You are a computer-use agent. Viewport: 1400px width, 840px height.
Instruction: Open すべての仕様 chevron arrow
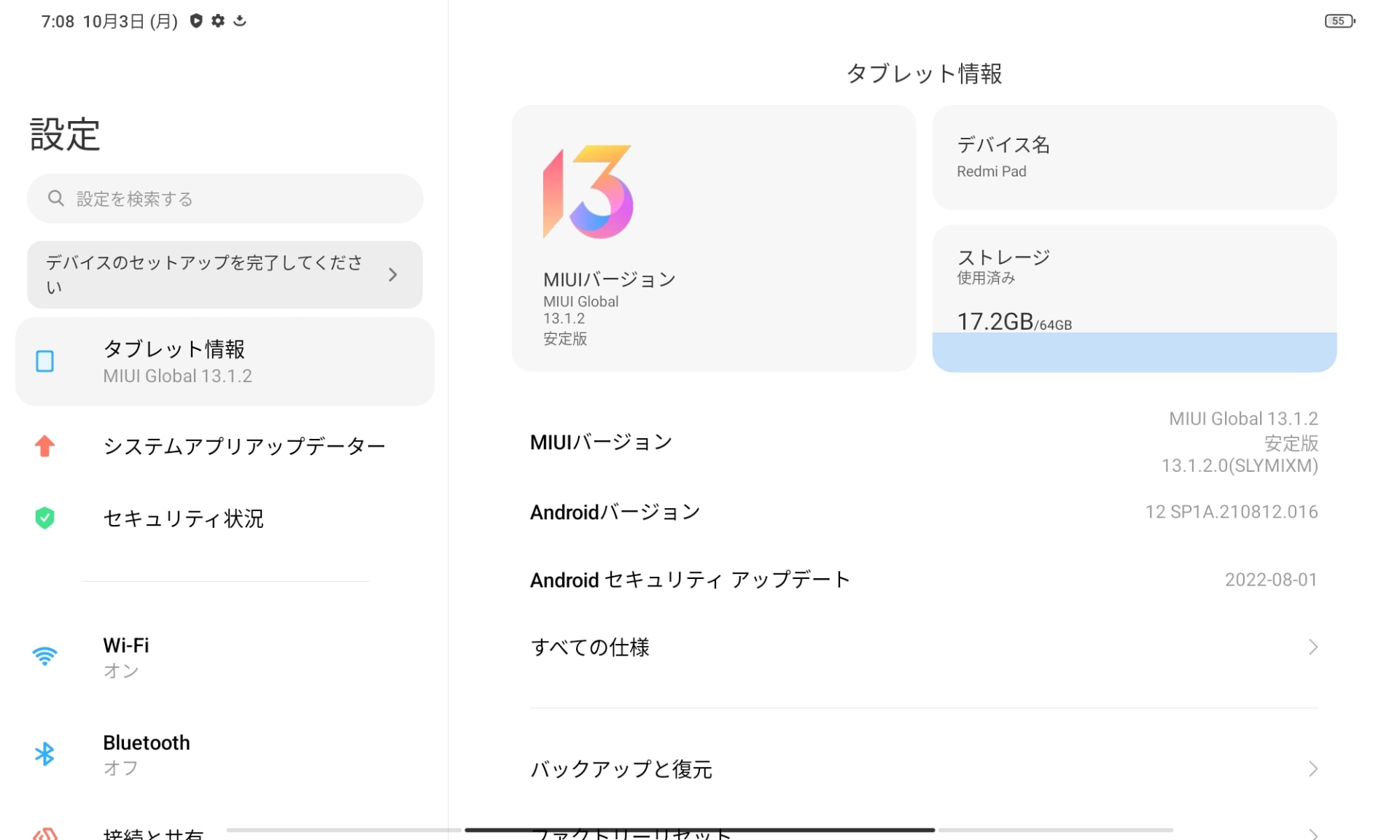tap(1312, 647)
